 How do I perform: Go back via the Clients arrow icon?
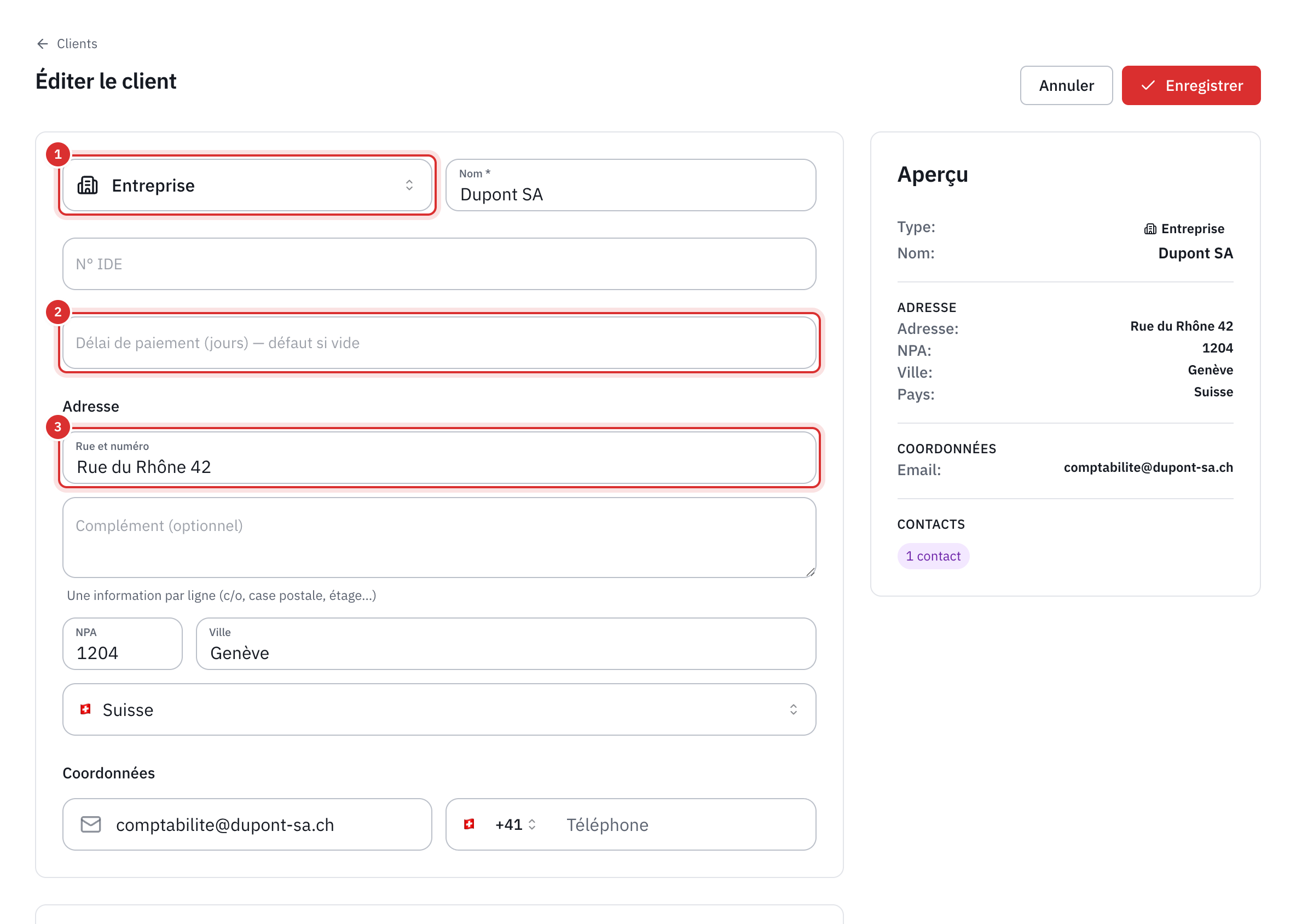(43, 44)
